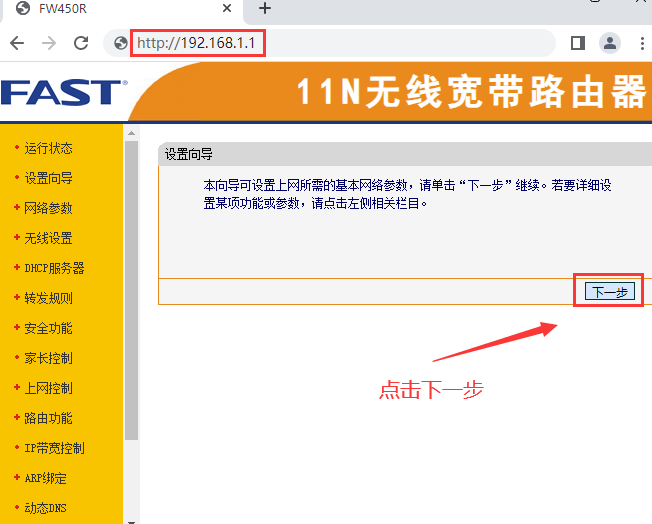This screenshot has width=652, height=524.
Task: Go back with the browser back arrow
Action: point(17,43)
